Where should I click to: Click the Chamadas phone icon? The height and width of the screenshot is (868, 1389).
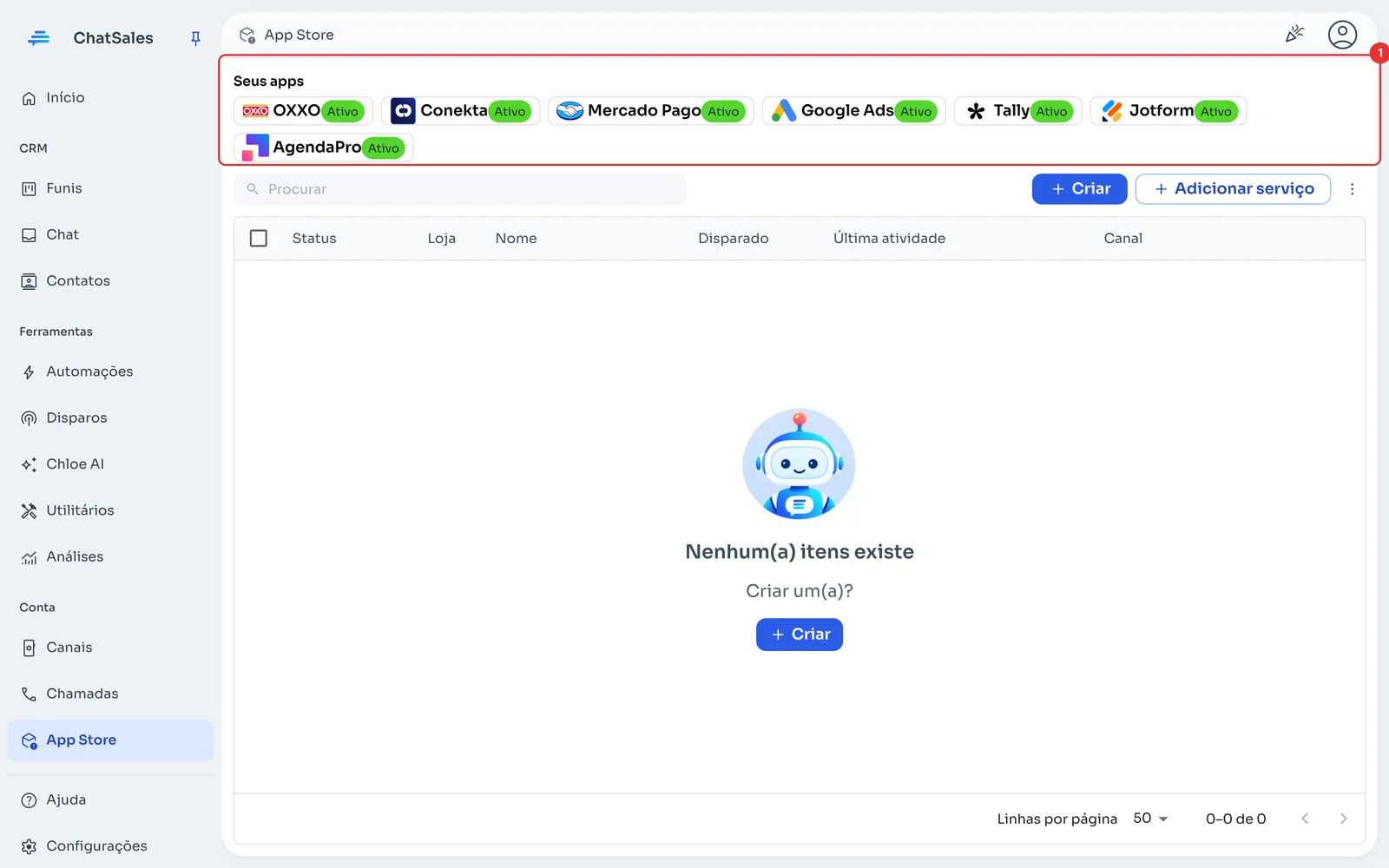click(x=29, y=694)
